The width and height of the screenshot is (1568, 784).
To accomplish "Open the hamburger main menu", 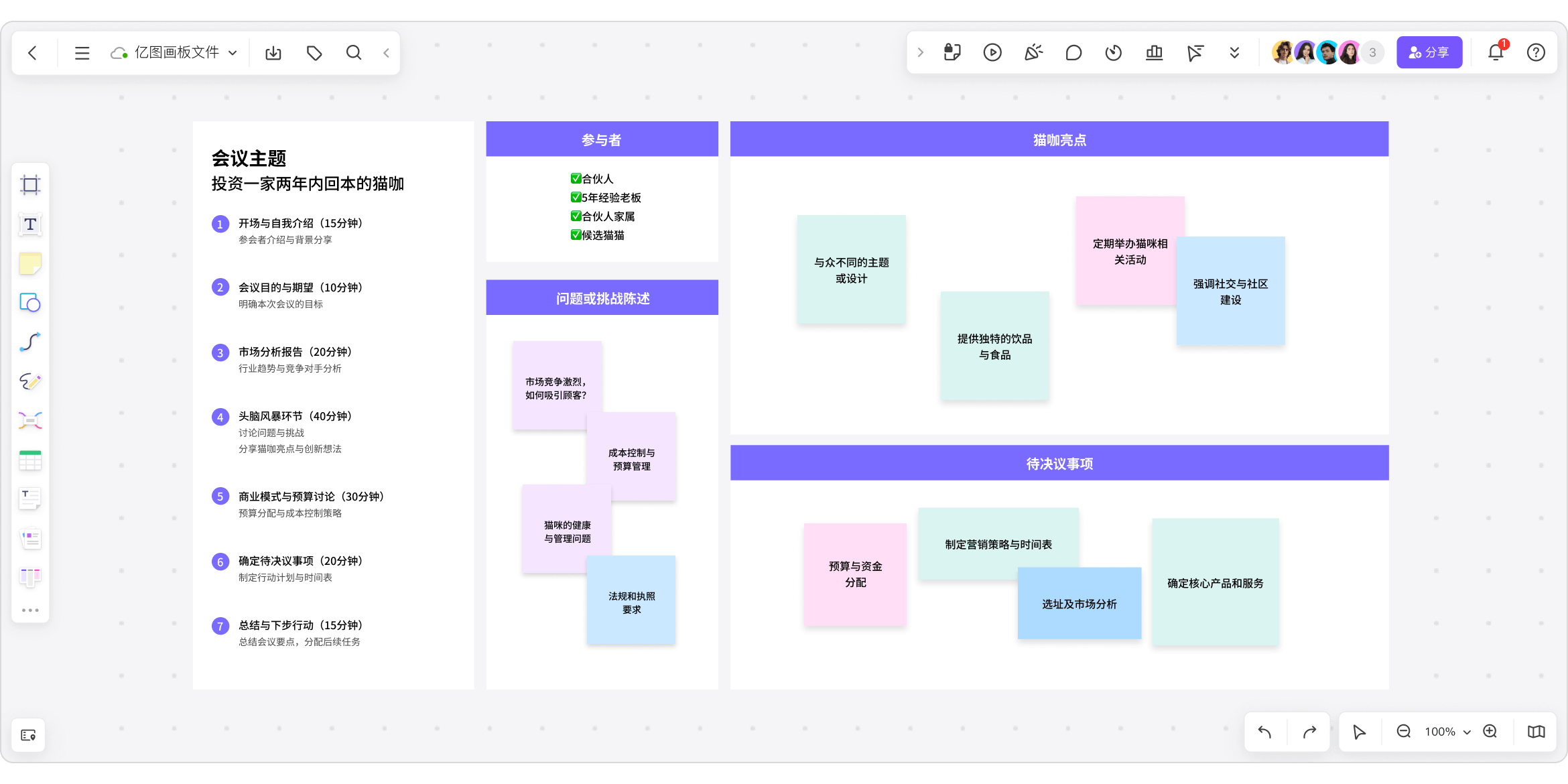I will point(82,53).
